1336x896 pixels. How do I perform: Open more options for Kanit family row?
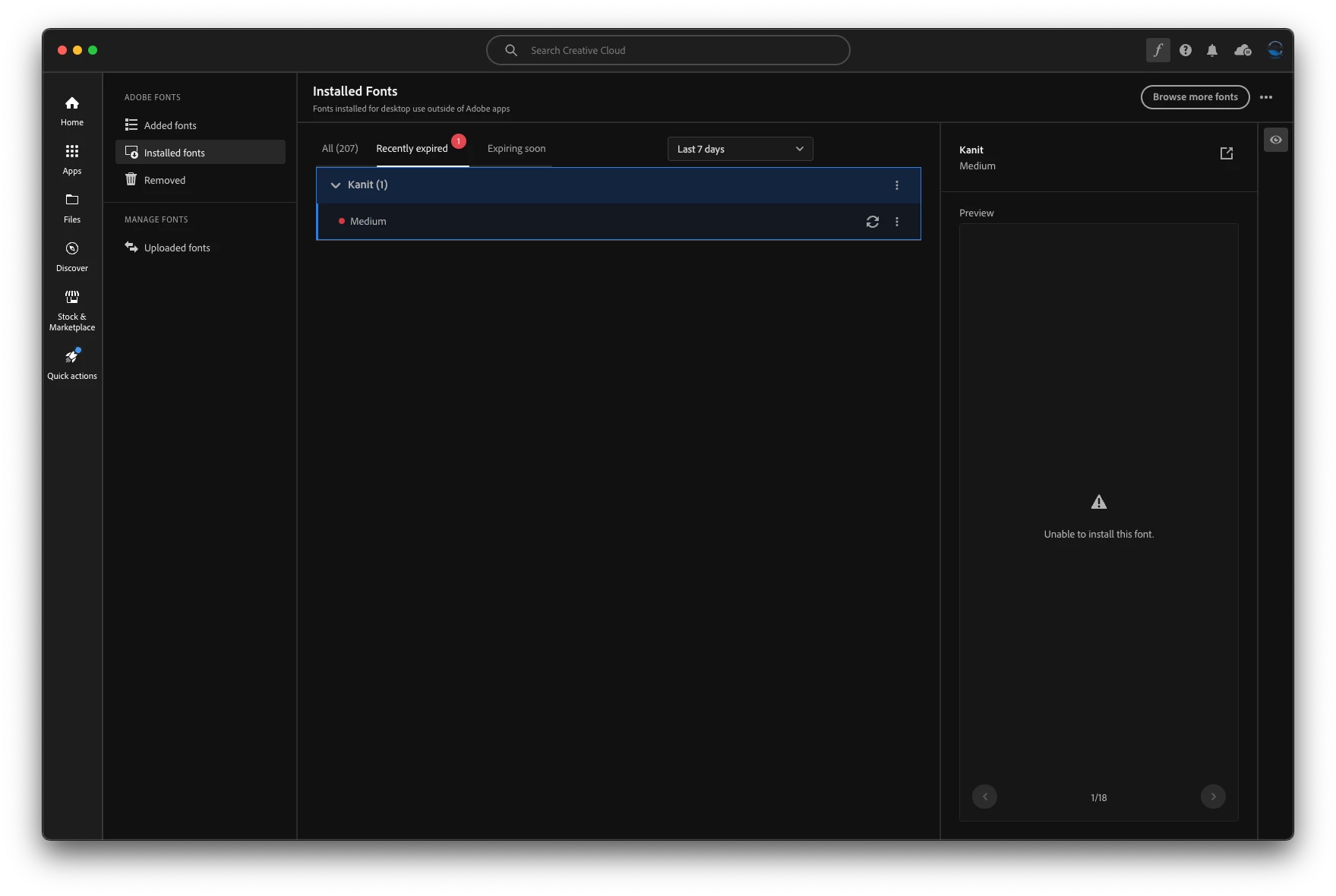pos(897,185)
